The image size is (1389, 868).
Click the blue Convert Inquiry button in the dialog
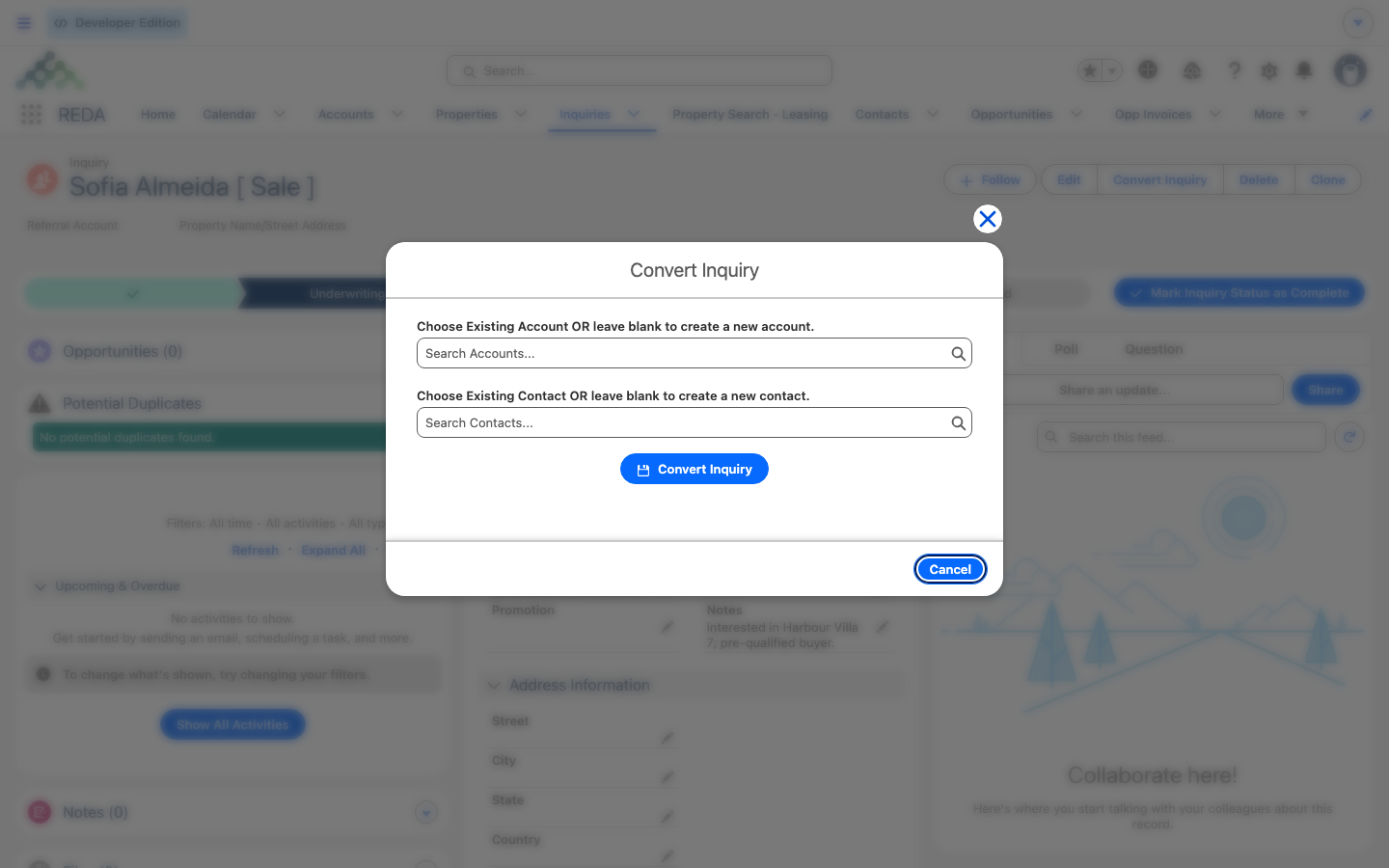(694, 469)
